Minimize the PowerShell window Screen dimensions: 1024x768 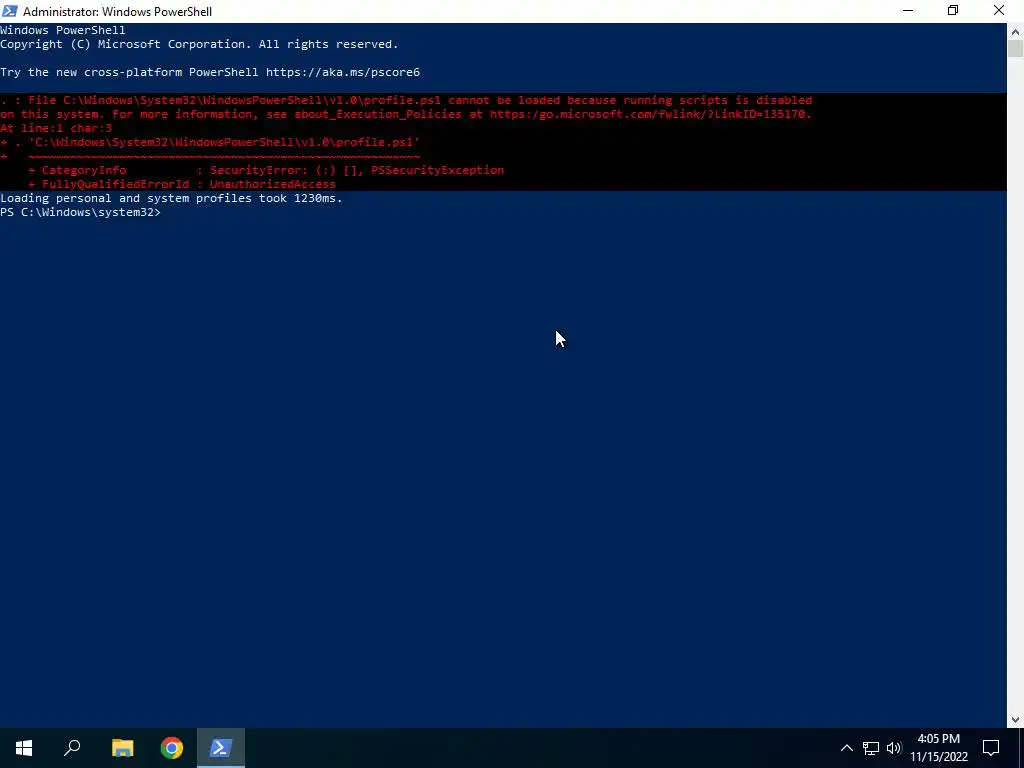908,11
